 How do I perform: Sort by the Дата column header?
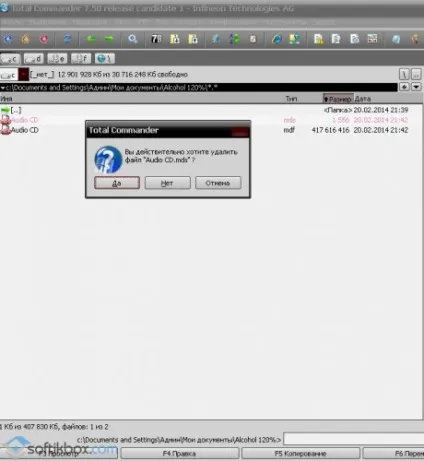pos(388,99)
